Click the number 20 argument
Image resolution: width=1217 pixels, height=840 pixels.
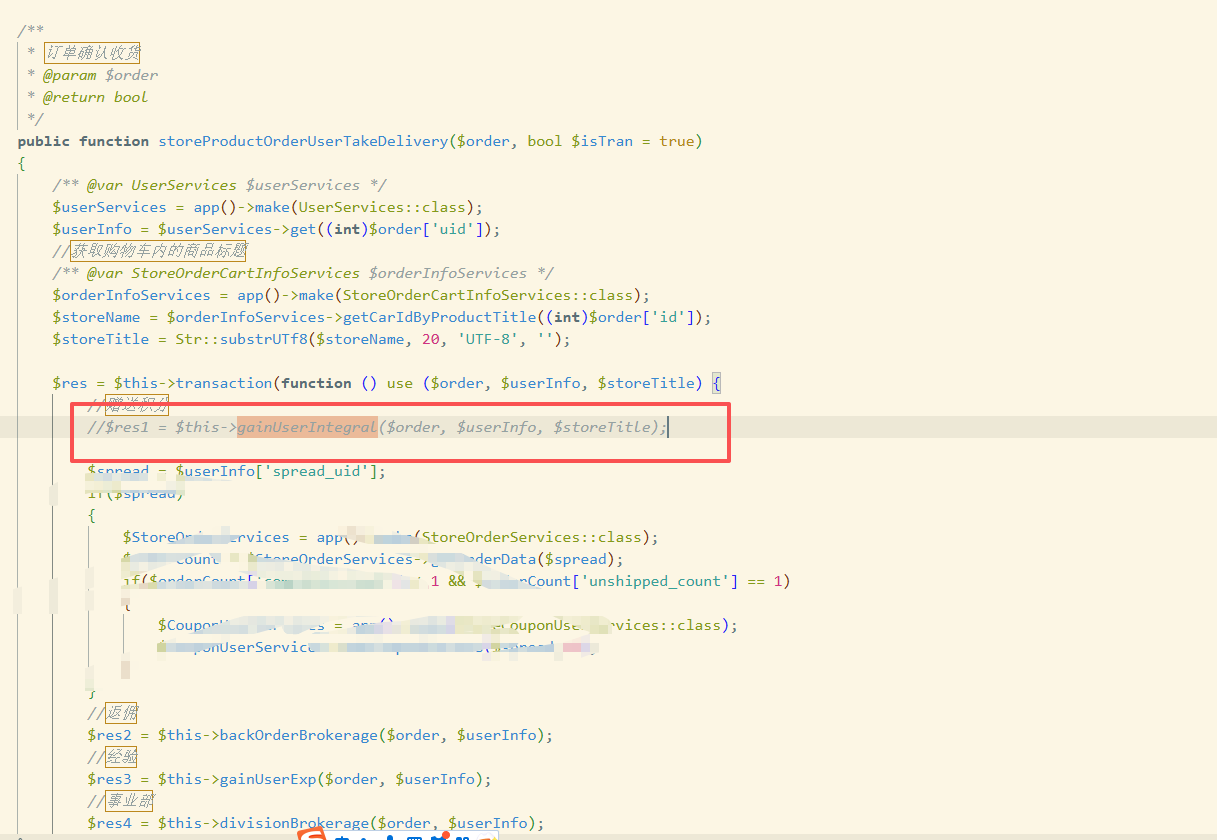[x=431, y=339]
